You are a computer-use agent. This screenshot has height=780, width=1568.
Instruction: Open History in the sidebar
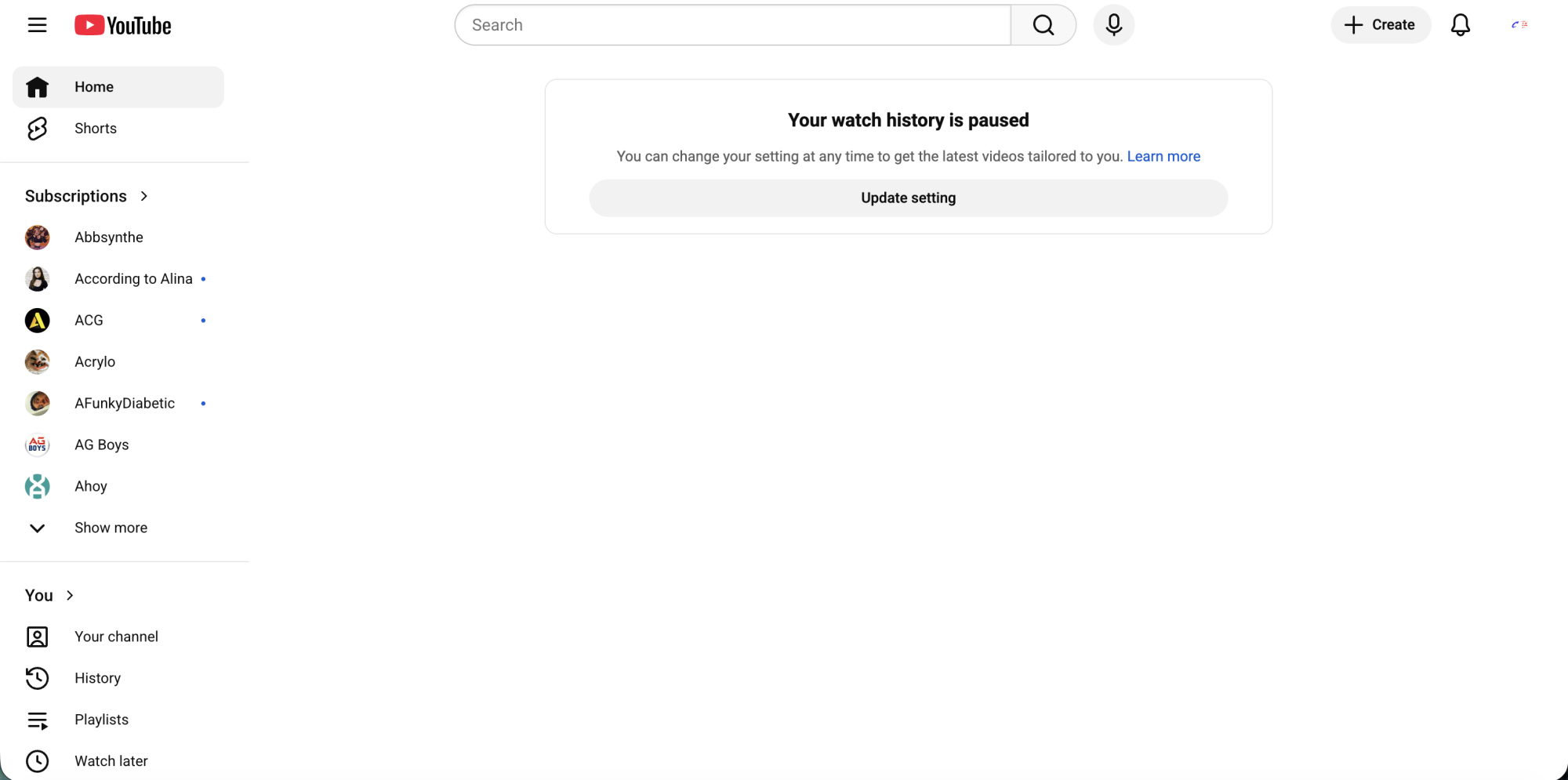click(x=97, y=678)
